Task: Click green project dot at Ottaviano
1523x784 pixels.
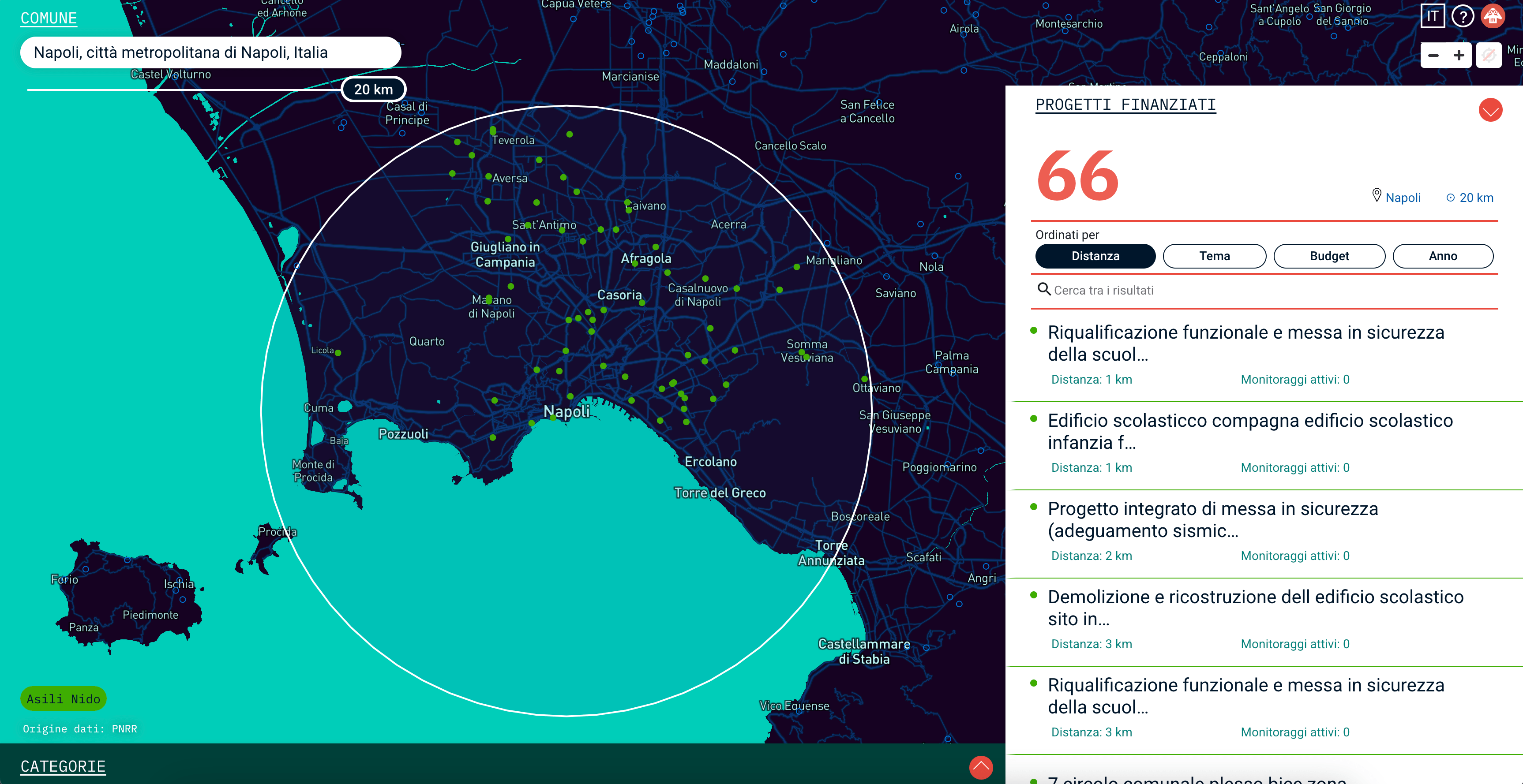Action: 864,379
